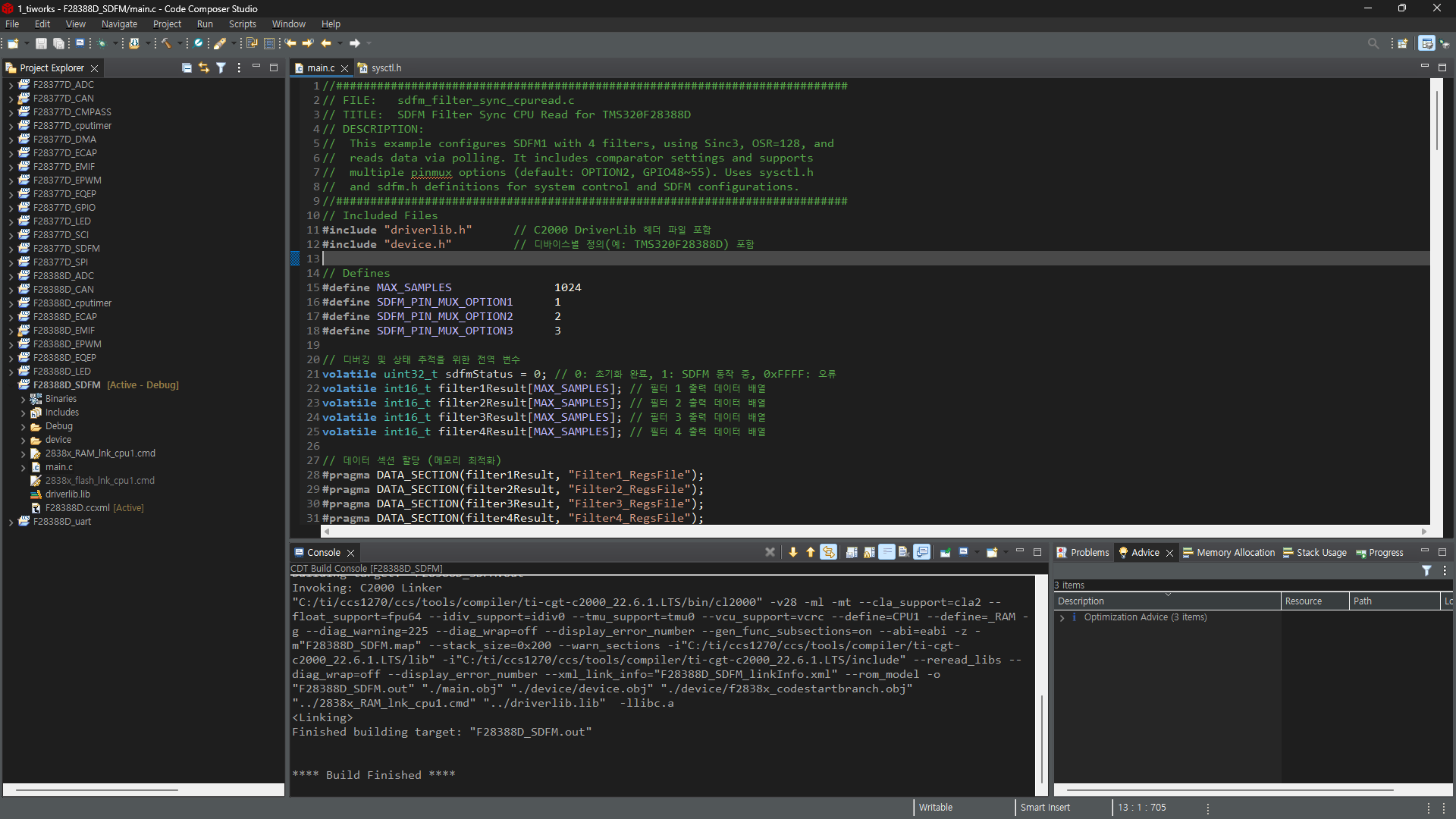The width and height of the screenshot is (1456, 819).
Task: Toggle Word Wrap in Console toolbar
Action: pyautogui.click(x=886, y=552)
